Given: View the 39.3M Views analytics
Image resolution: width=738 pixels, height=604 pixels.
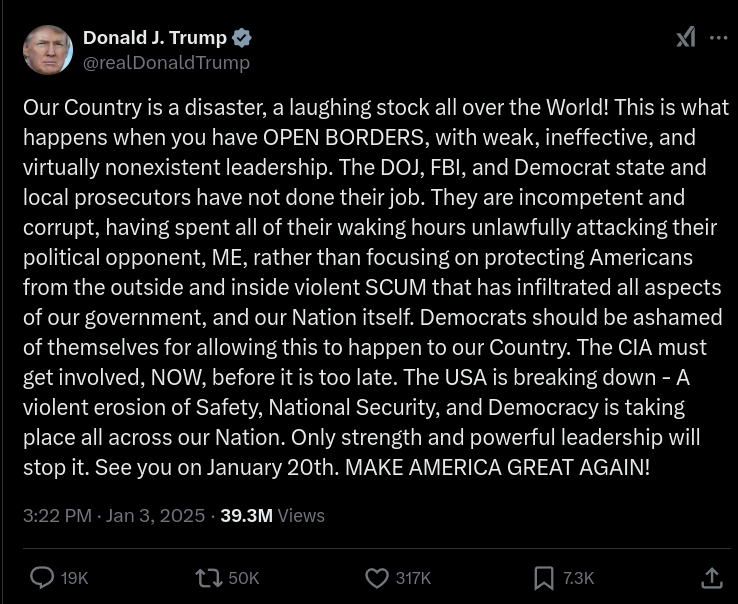Looking at the screenshot, I should pyautogui.click(x=272, y=516).
